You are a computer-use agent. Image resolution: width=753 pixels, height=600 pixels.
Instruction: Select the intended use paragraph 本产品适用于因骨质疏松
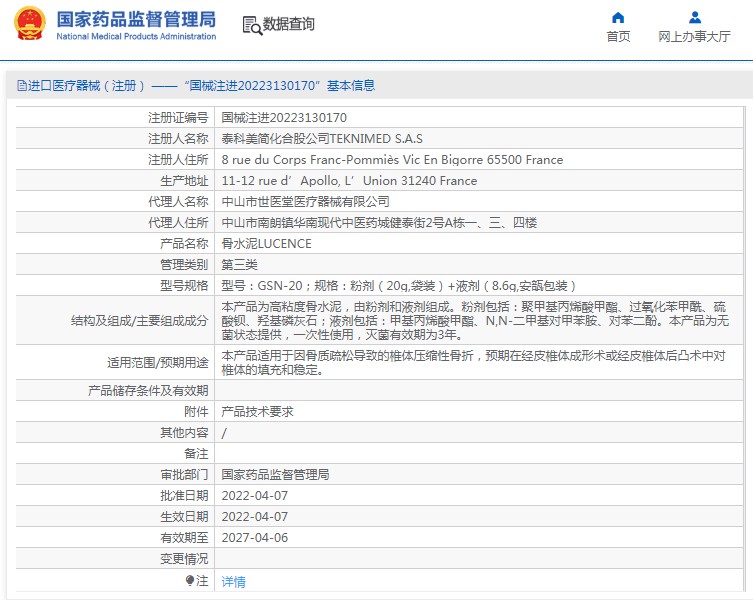pyautogui.click(x=474, y=363)
